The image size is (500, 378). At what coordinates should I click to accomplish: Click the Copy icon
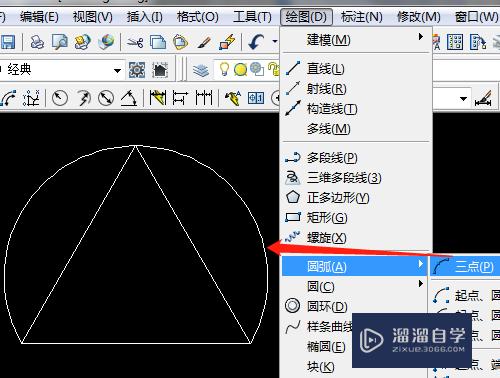tap(158, 42)
